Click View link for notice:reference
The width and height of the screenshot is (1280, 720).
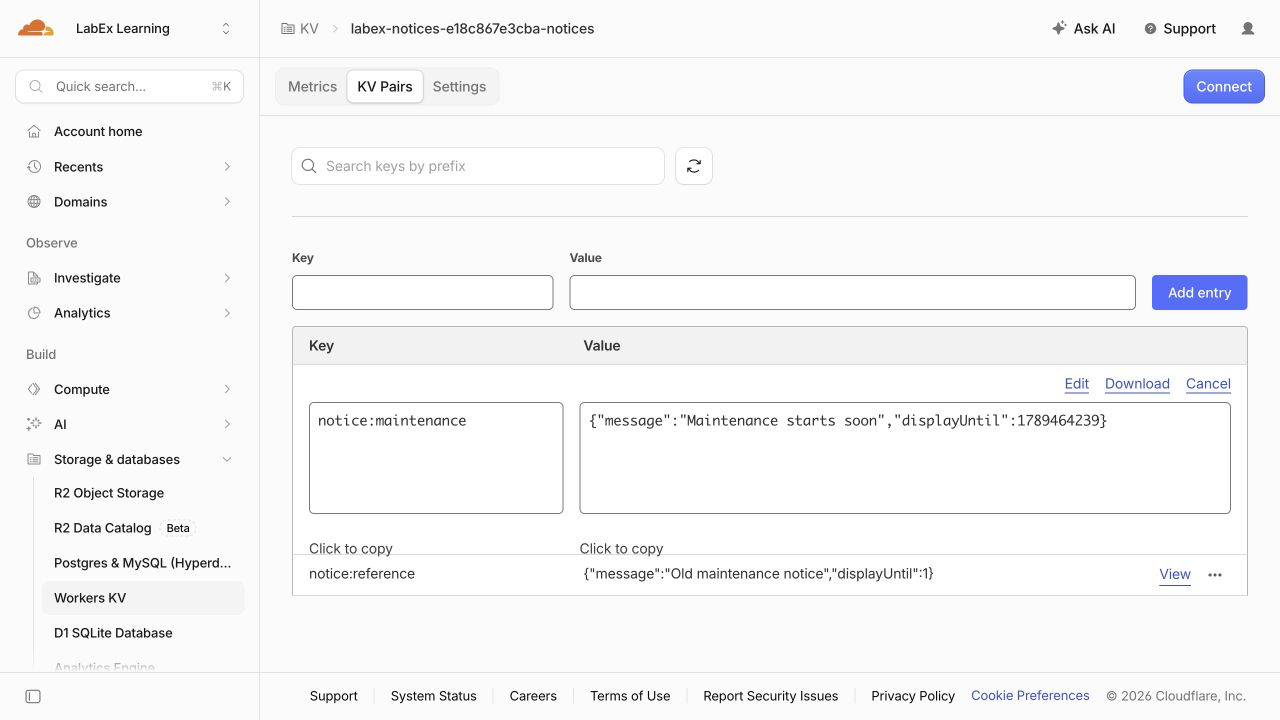click(1175, 575)
